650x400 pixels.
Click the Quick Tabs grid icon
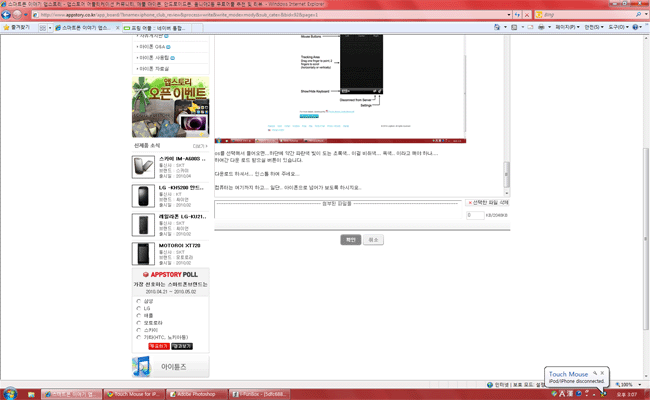point(42,28)
